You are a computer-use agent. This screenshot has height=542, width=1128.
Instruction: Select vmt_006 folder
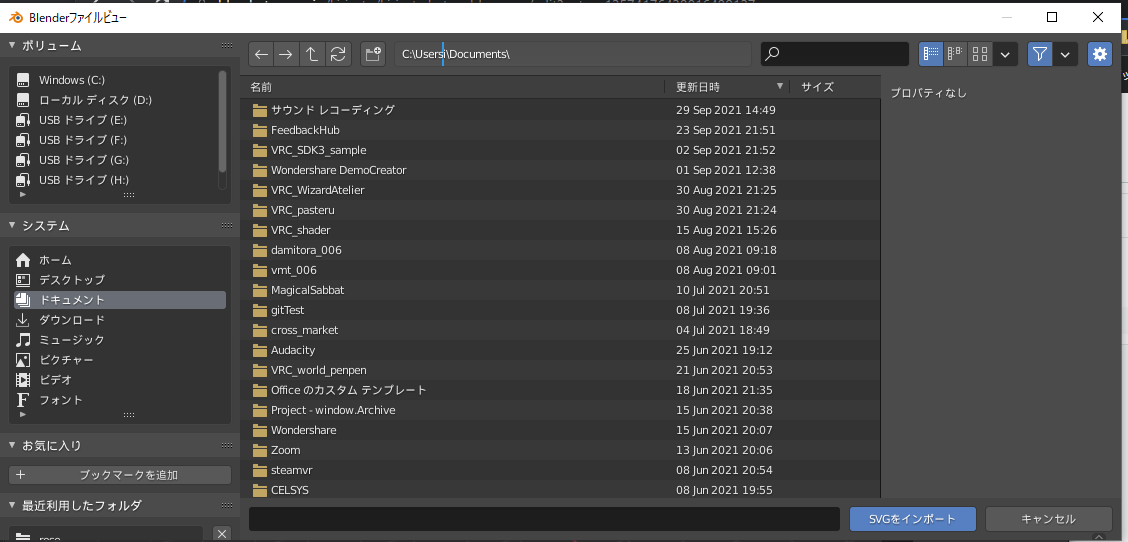point(560,270)
